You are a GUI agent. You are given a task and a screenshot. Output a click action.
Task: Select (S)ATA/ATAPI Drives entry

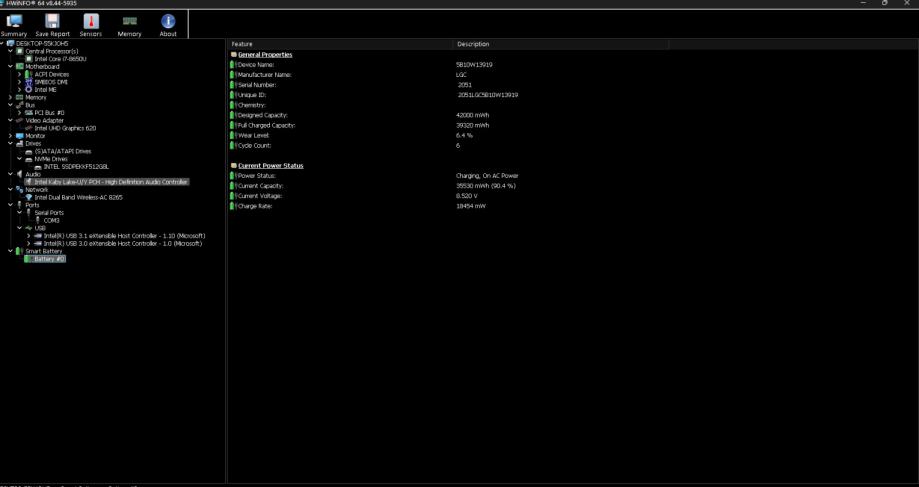point(63,151)
